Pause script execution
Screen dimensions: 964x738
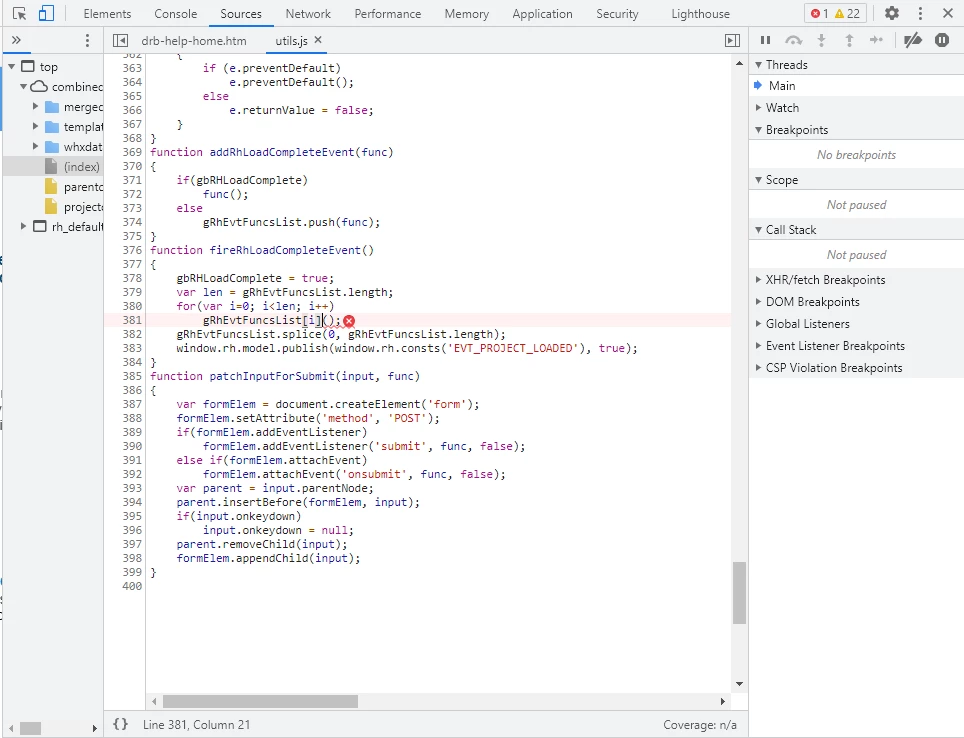765,40
